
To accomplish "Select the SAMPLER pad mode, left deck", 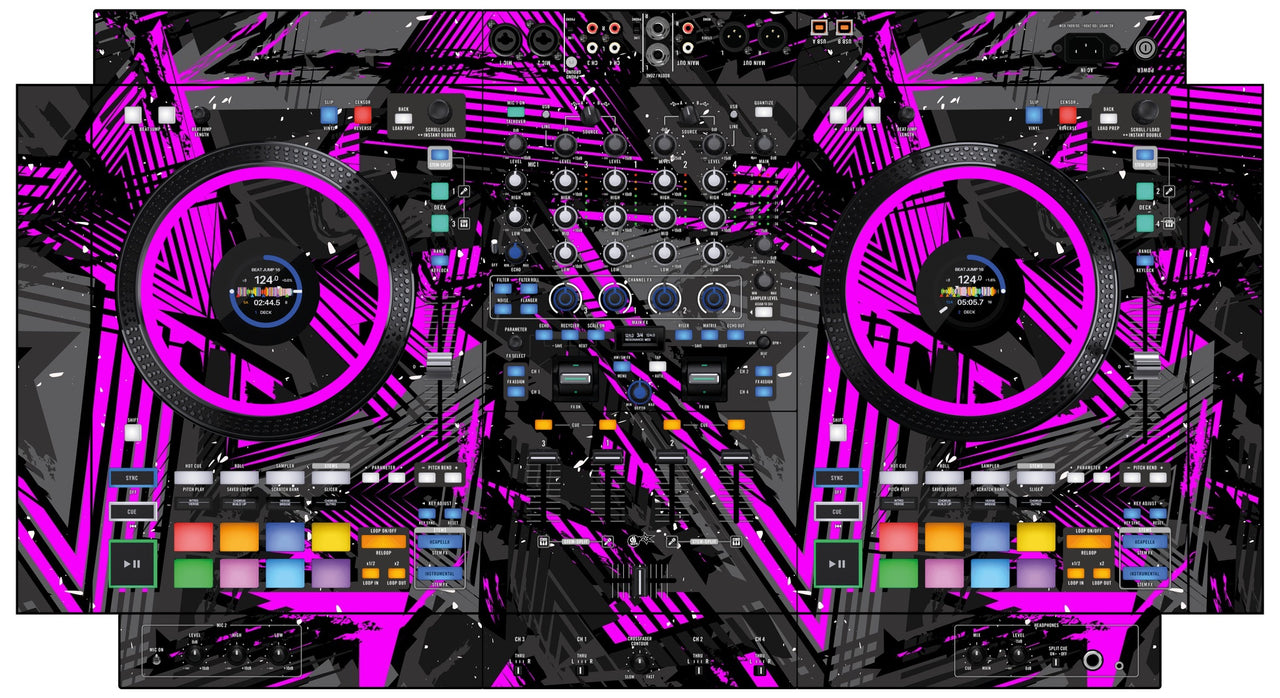I will click(286, 478).
